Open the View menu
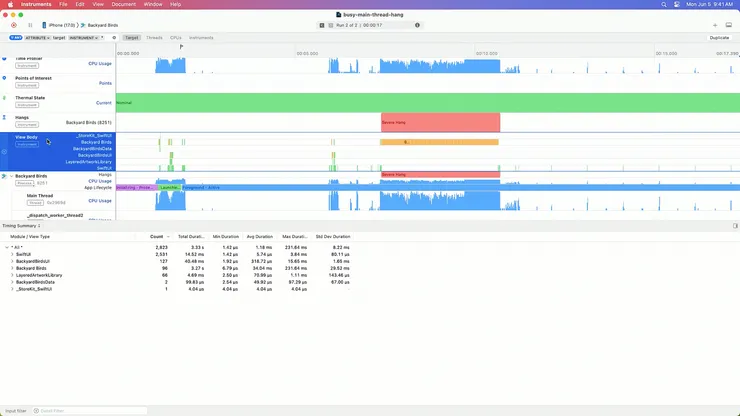Image resolution: width=740 pixels, height=416 pixels. point(98,4)
